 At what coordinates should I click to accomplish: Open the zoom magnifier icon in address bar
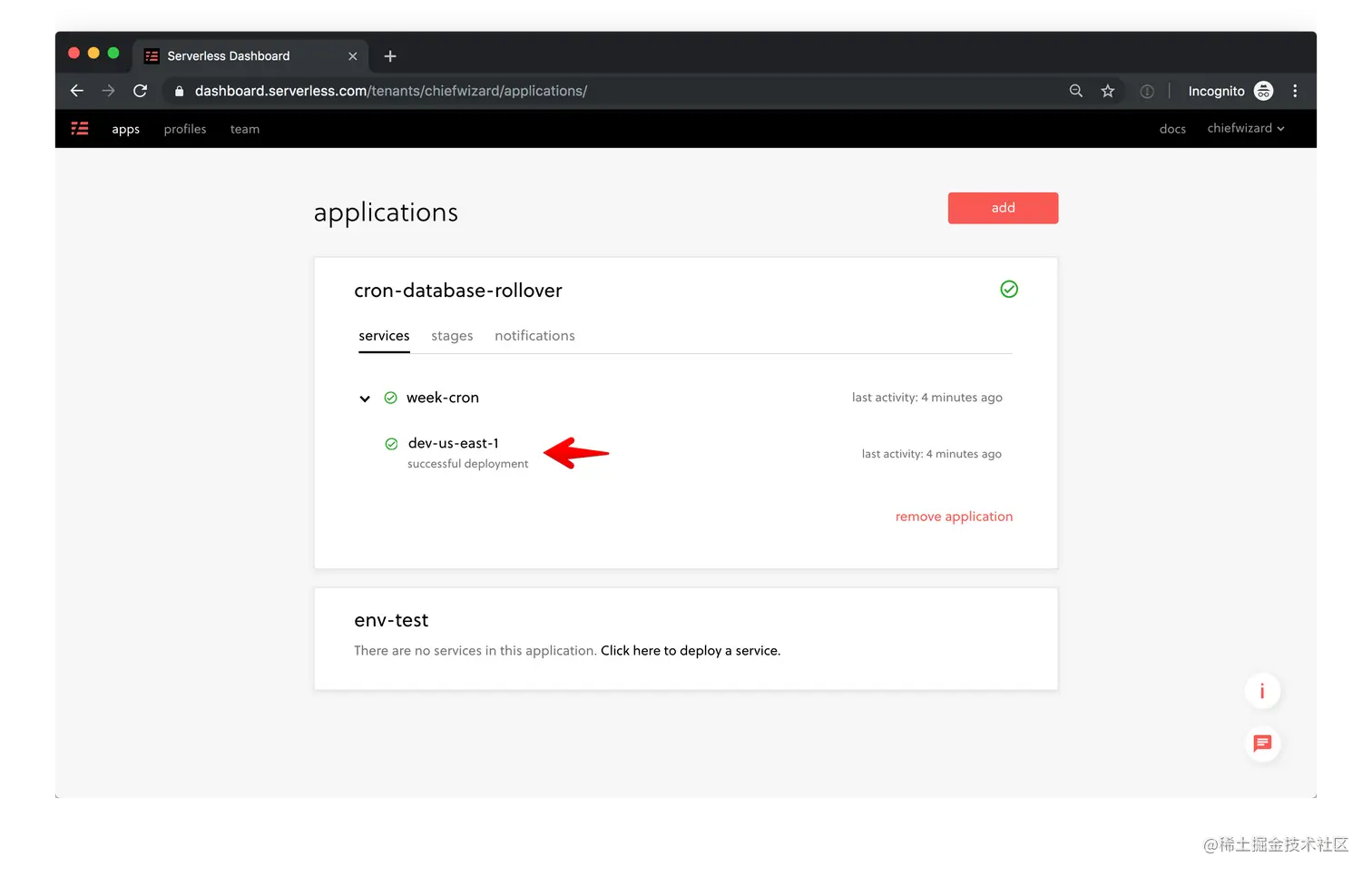[1076, 91]
